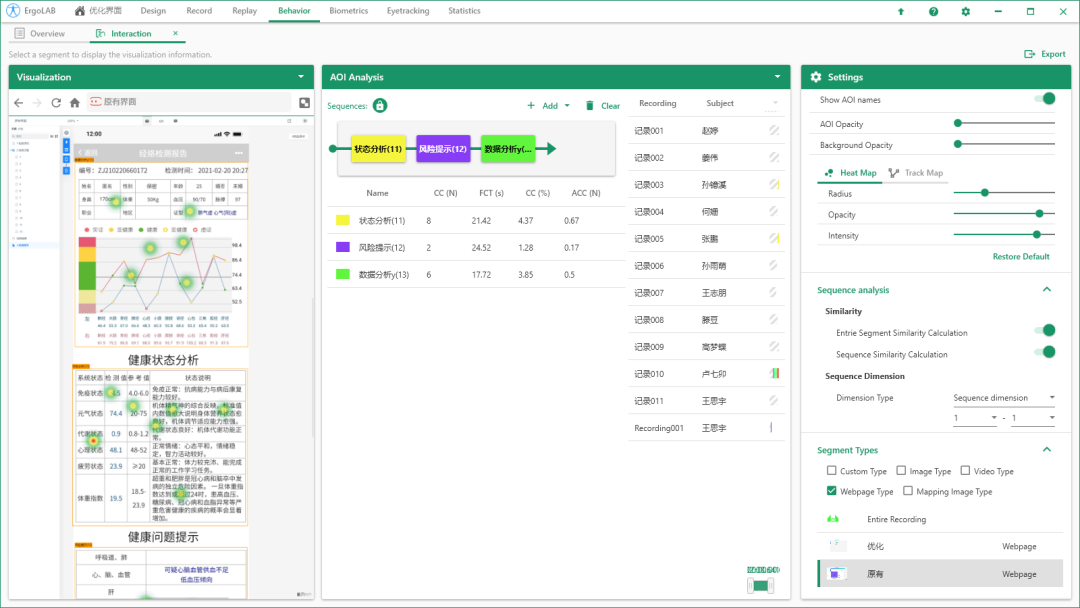Select the Heat Map tab
1080x608 pixels.
[851, 173]
